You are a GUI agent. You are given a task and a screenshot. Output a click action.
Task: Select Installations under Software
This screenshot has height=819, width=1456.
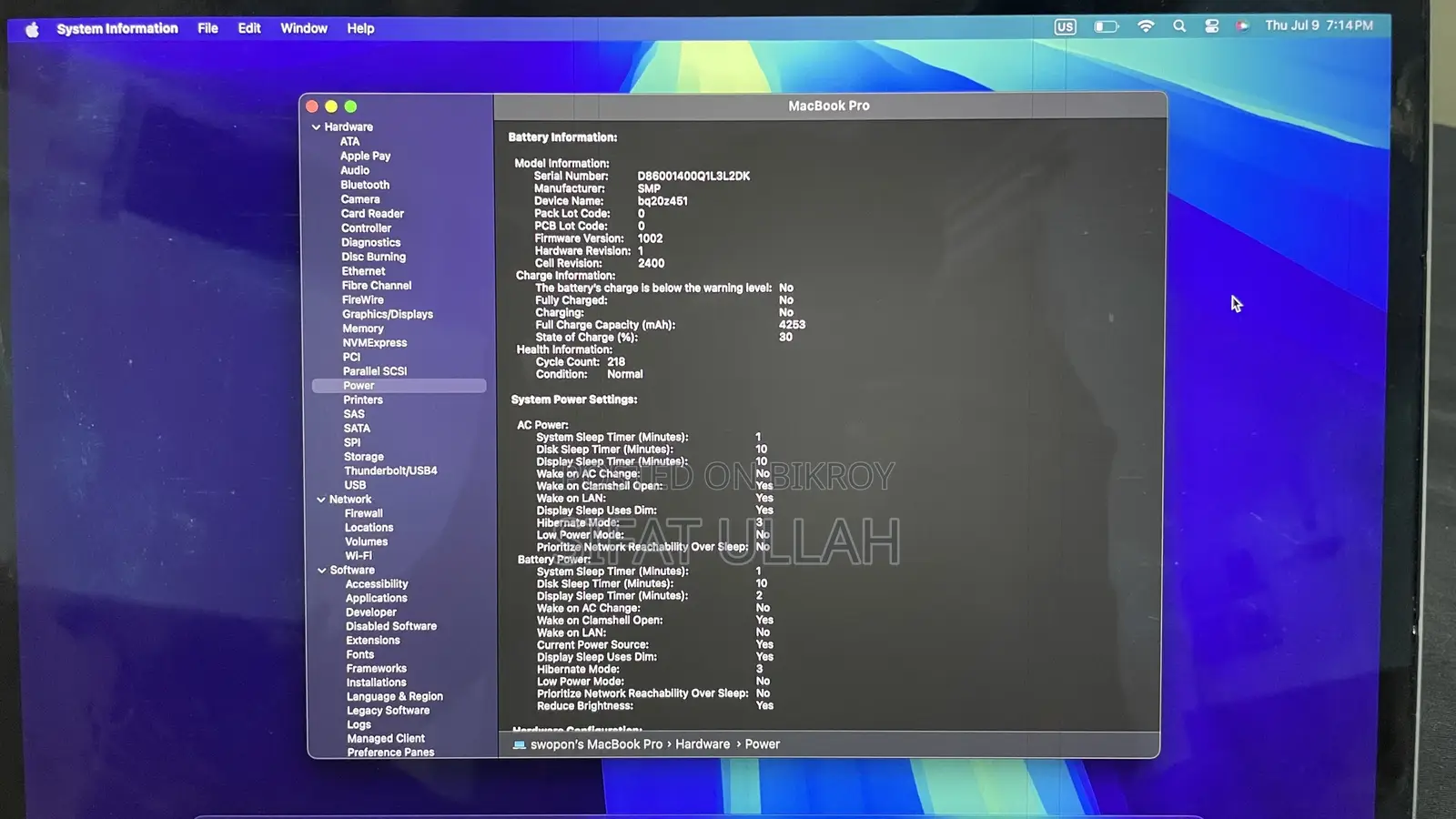376,682
